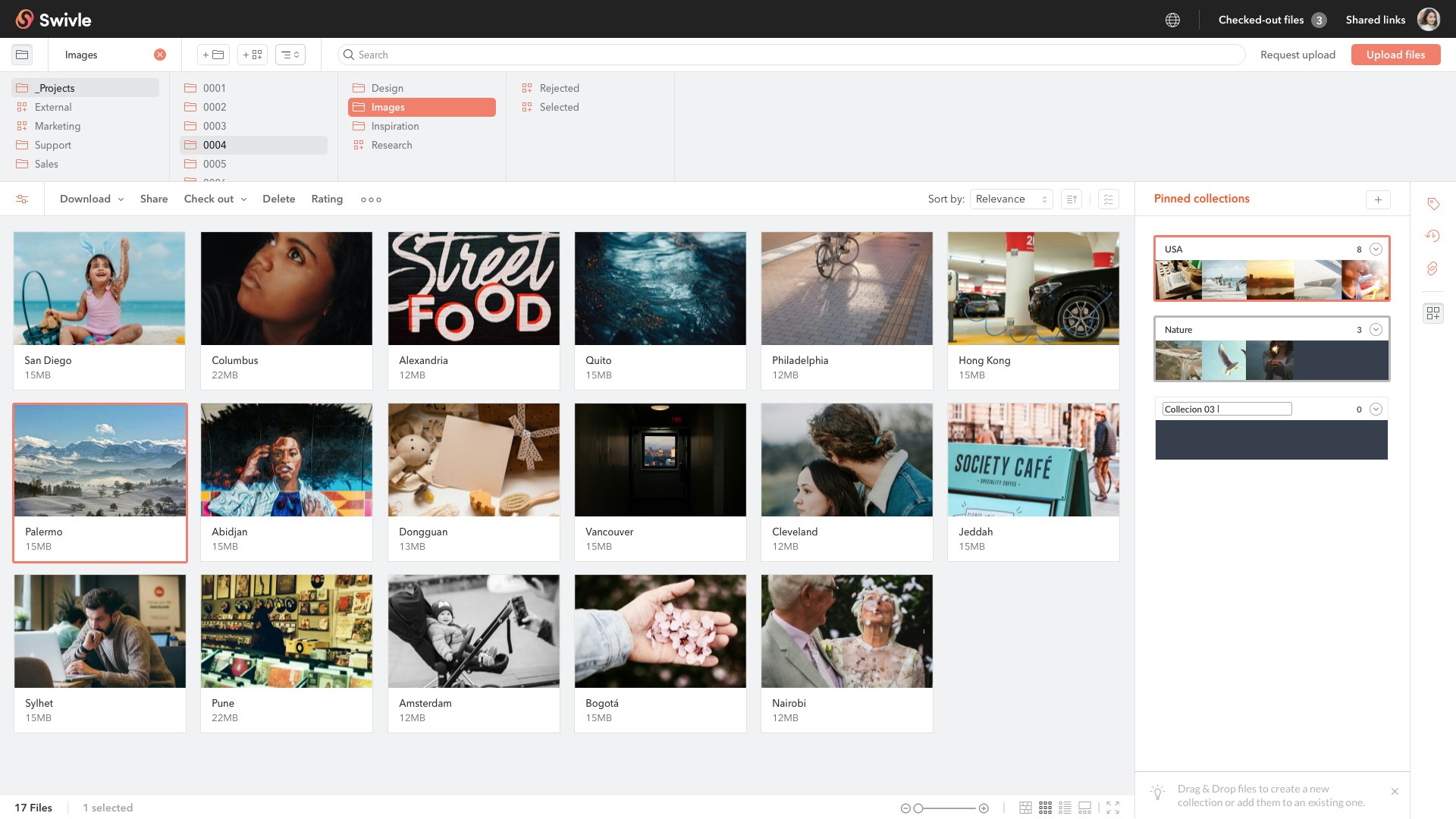This screenshot has height=819, width=1456.
Task: Enter fullscreen view mode
Action: (1112, 808)
